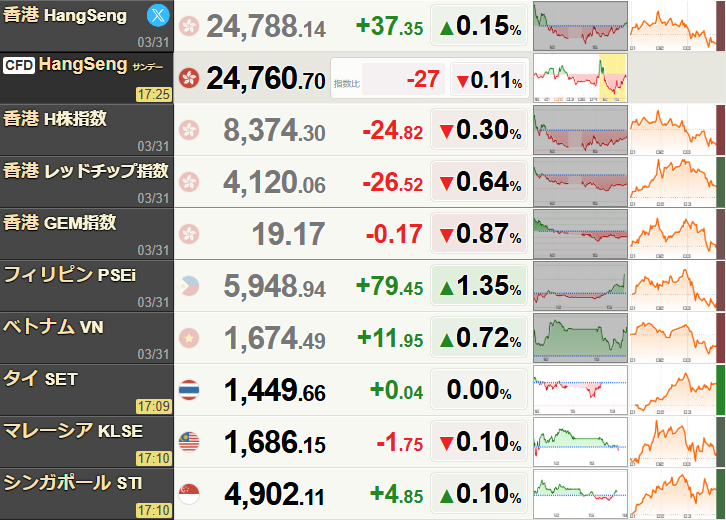Click CFD HangSeng price 24,760.70
The width and height of the screenshot is (726, 520).
pos(266,78)
